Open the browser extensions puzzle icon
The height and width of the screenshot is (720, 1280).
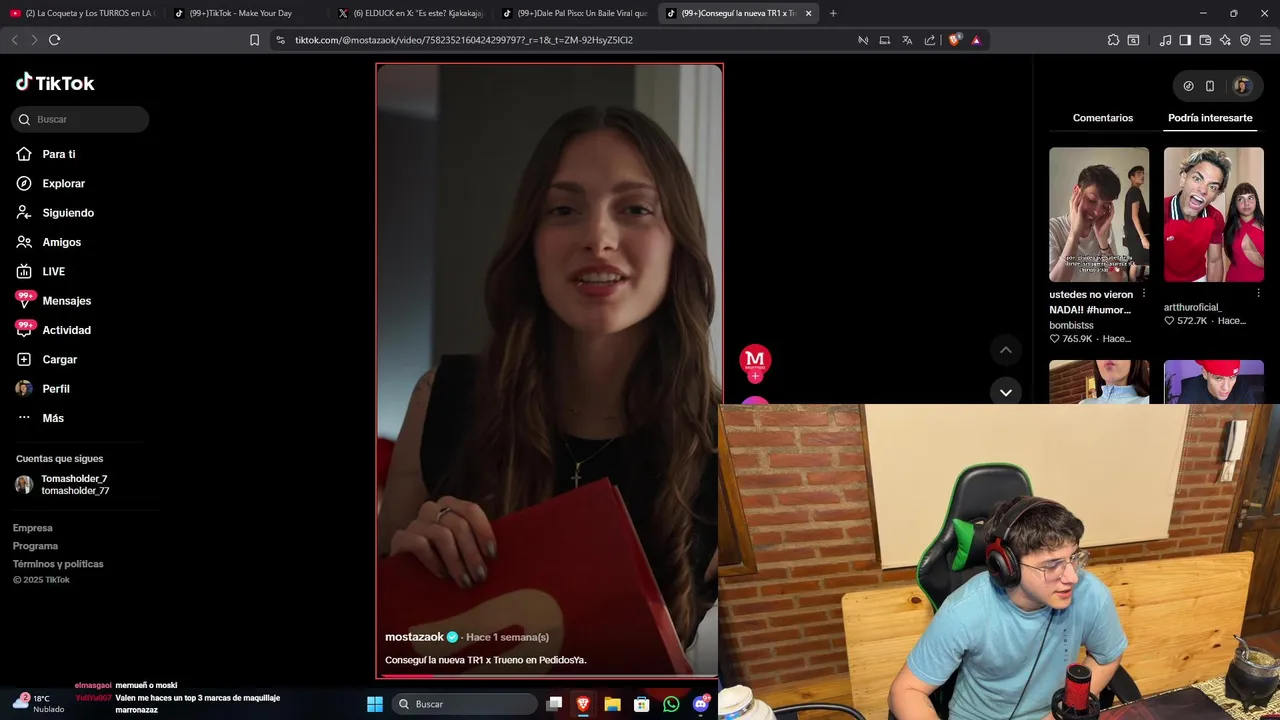(x=1113, y=40)
